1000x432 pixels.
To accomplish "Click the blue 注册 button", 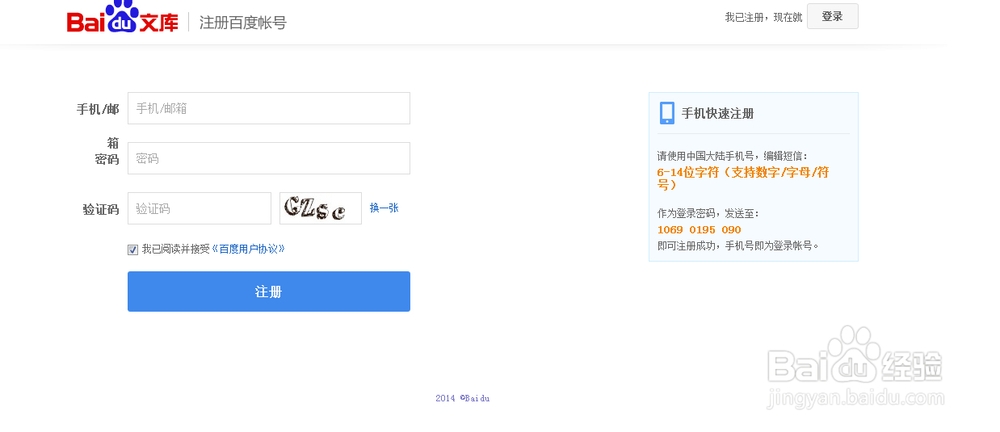I will [x=268, y=292].
